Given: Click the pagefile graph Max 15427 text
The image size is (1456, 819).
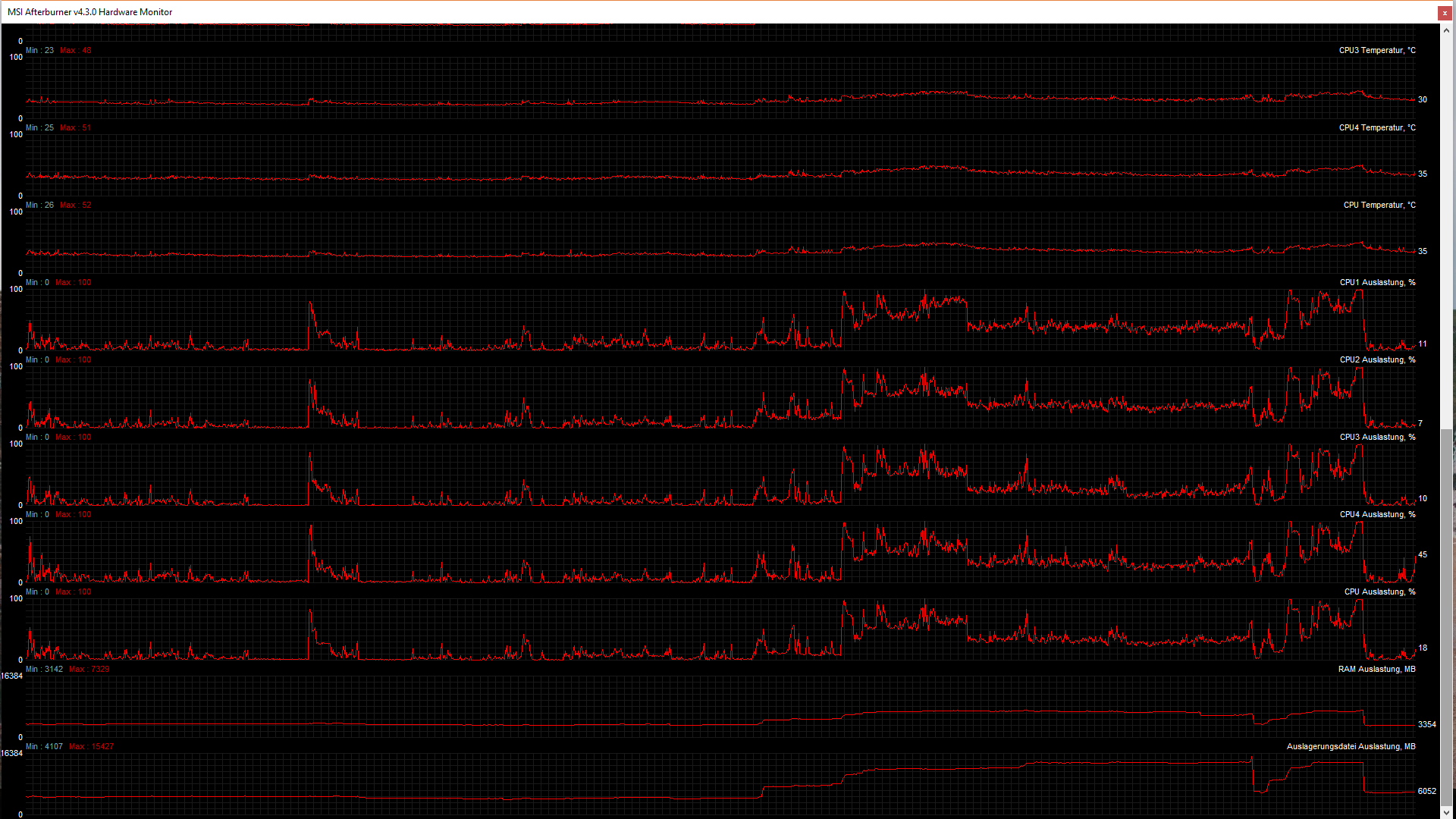Looking at the screenshot, I should click(x=91, y=747).
